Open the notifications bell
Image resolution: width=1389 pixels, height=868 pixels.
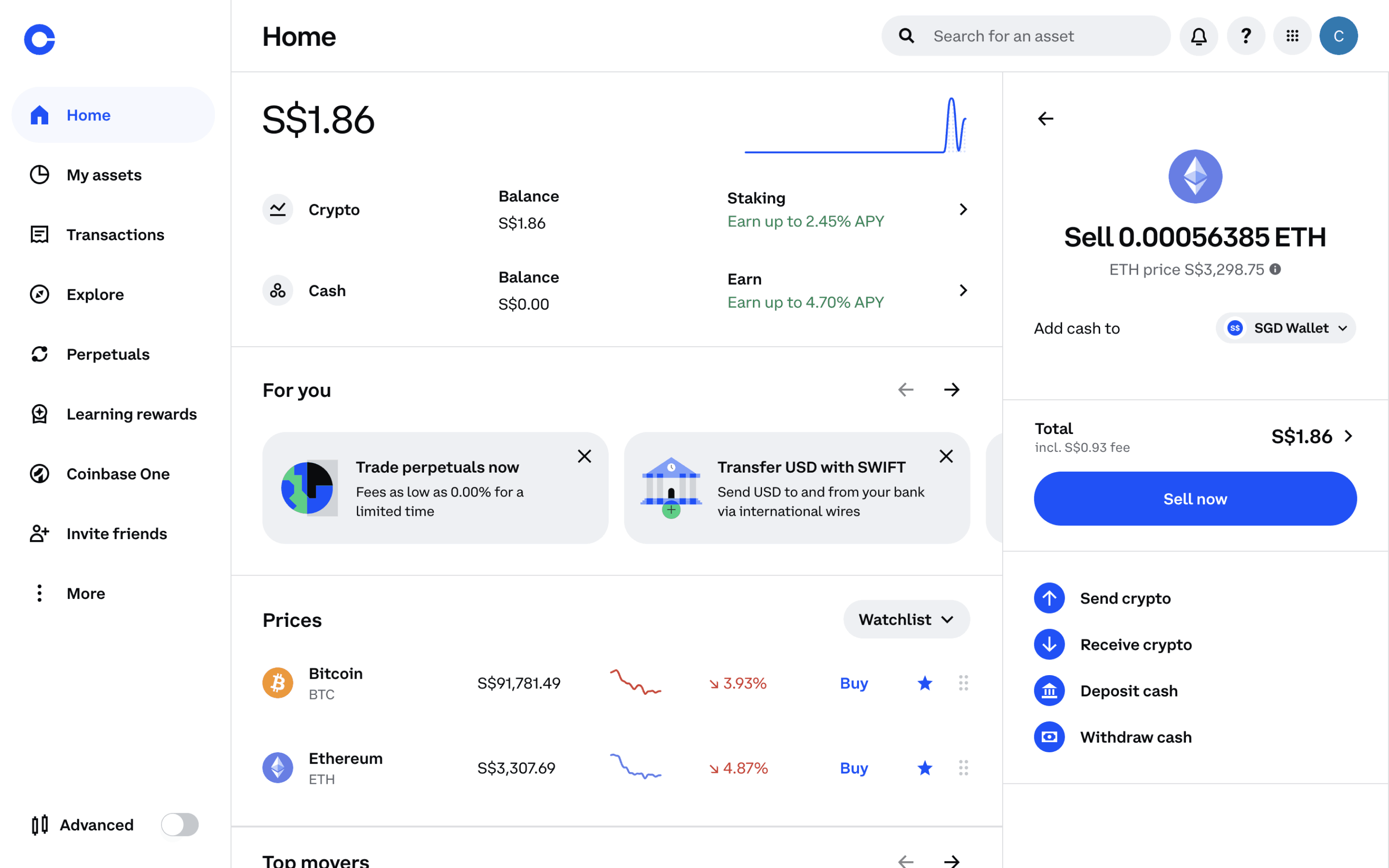[x=1198, y=36]
